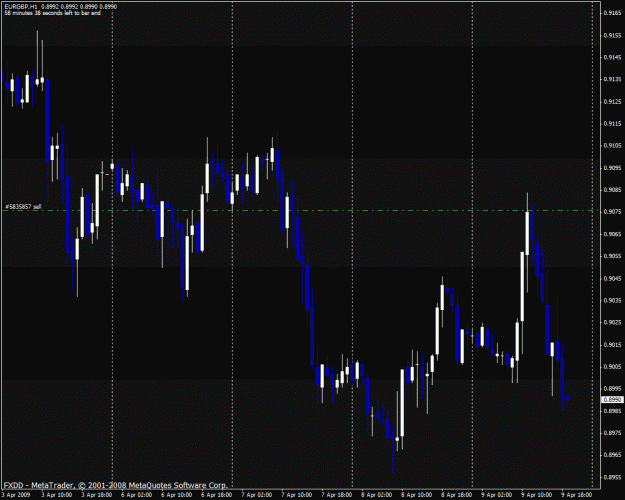Screen dimensions: 625x500
Task: Click the '7 Apr 18:00' time axis label
Action: (337, 495)
